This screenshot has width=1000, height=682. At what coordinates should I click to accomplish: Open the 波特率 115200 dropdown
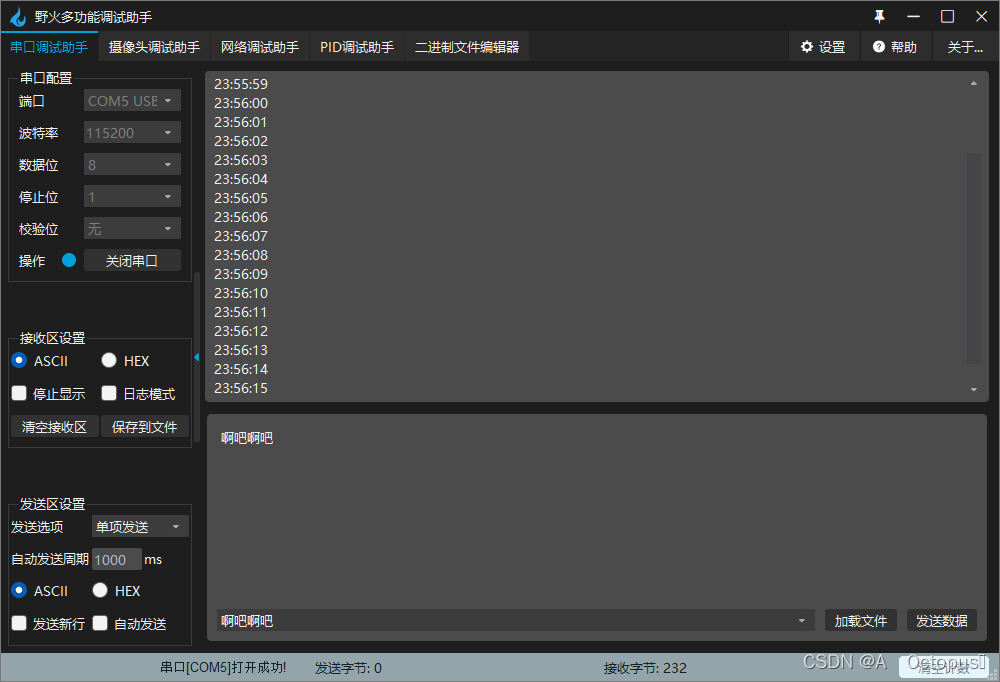click(133, 133)
